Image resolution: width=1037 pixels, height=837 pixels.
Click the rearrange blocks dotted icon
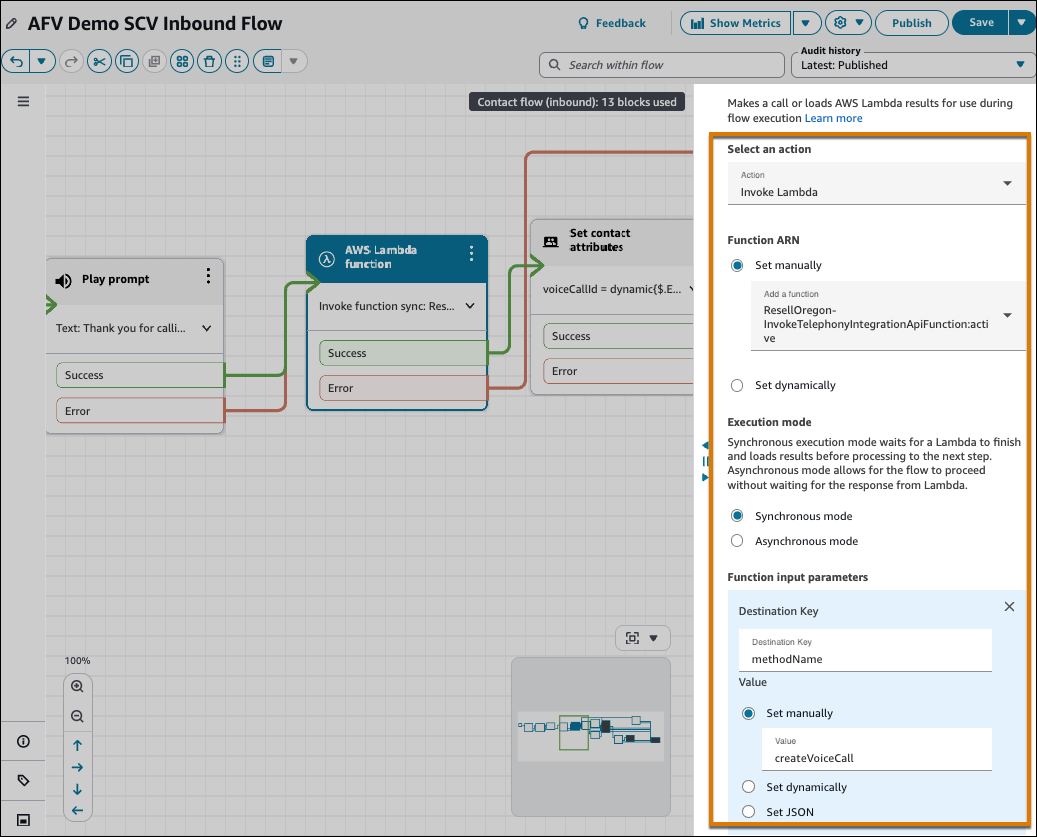(x=237, y=61)
